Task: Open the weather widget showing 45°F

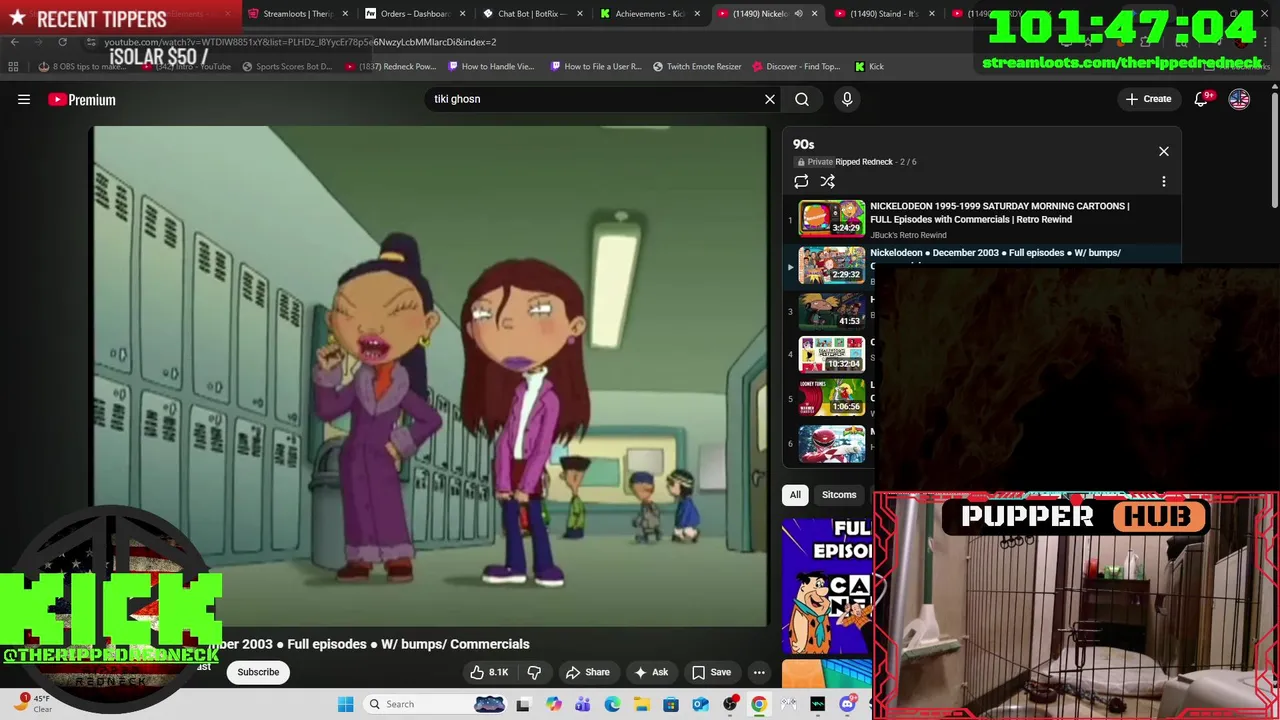Action: pos(32,704)
